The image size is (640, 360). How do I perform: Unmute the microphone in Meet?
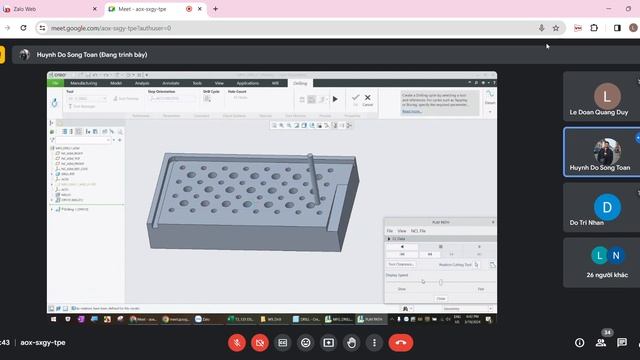(x=237, y=343)
